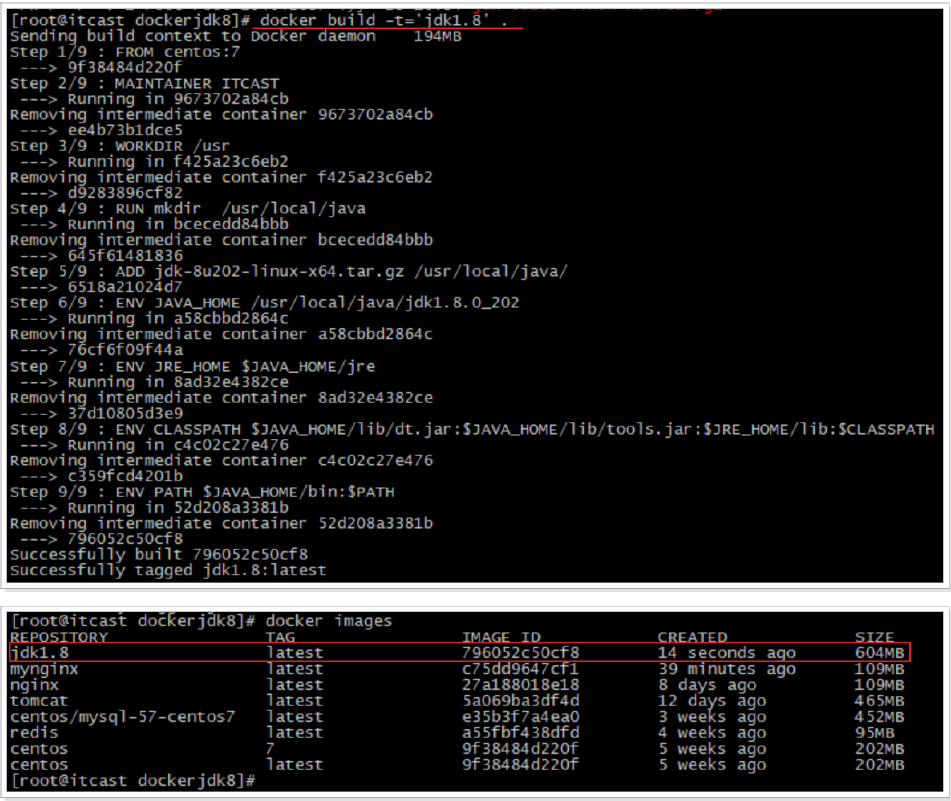Select the 'Step 6/9 : ENV JAVA_HOME' line

[264, 303]
